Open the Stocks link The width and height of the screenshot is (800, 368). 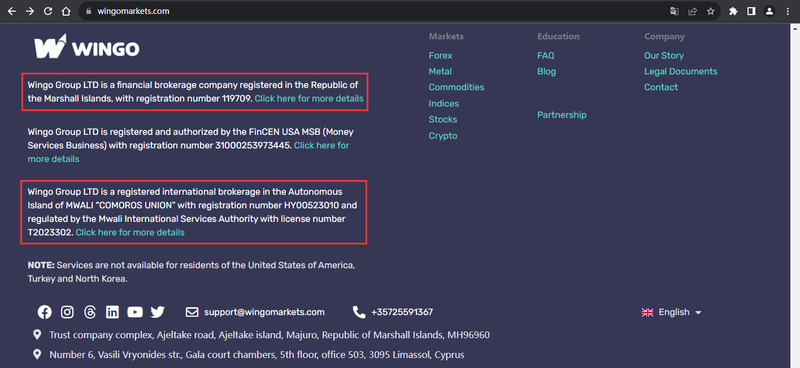tap(443, 119)
